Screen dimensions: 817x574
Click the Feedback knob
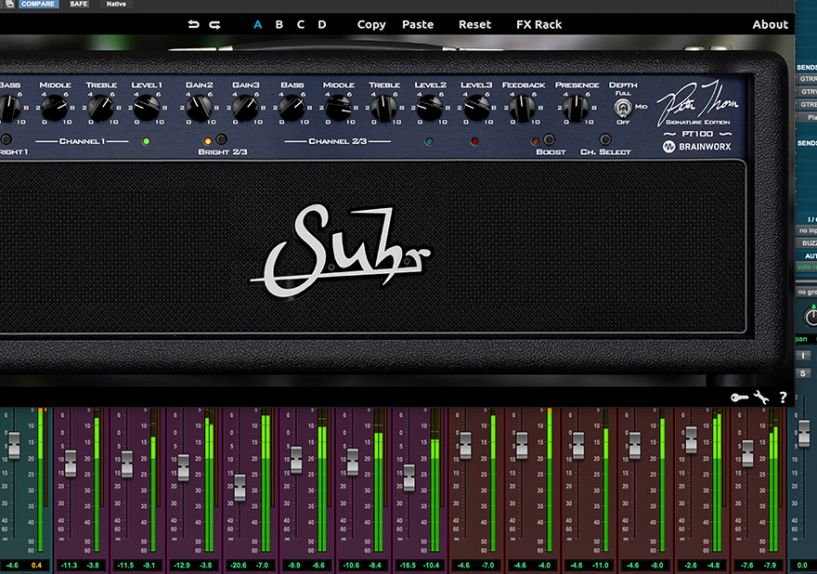click(x=523, y=108)
